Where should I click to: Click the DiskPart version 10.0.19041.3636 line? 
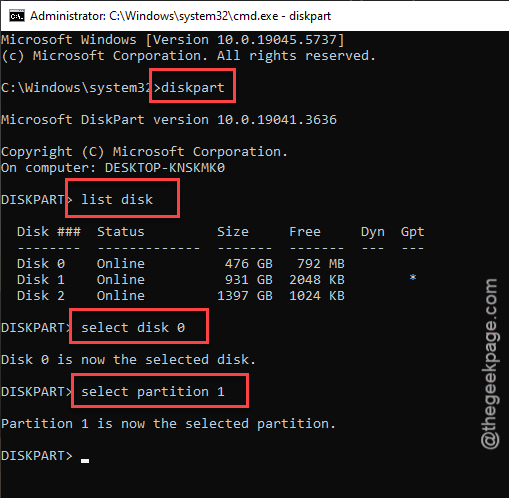(x=169, y=119)
